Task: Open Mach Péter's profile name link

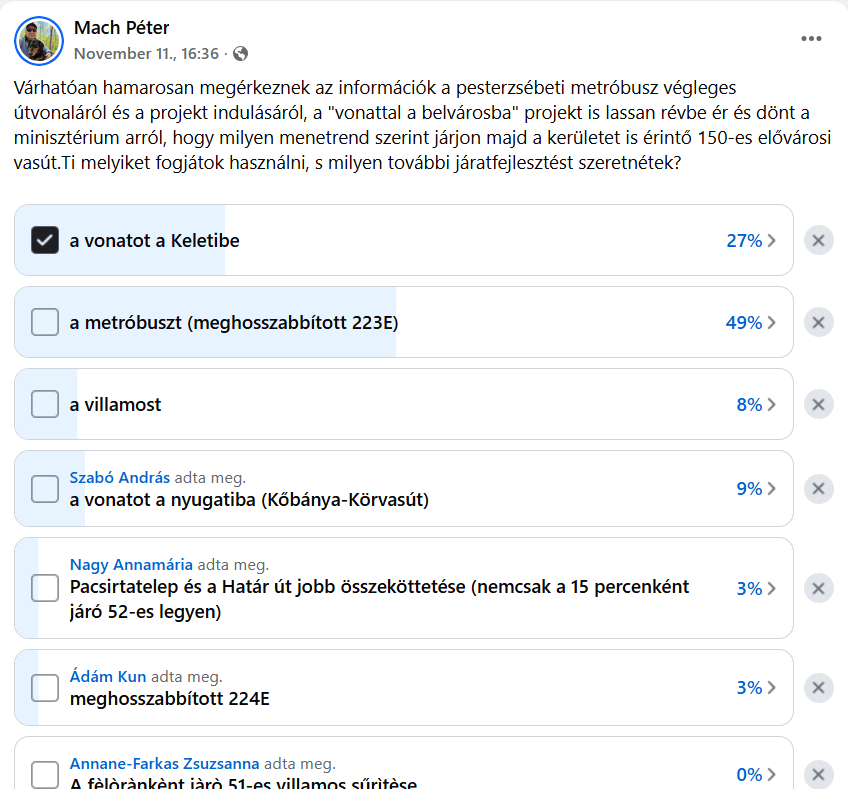Action: click(x=121, y=28)
